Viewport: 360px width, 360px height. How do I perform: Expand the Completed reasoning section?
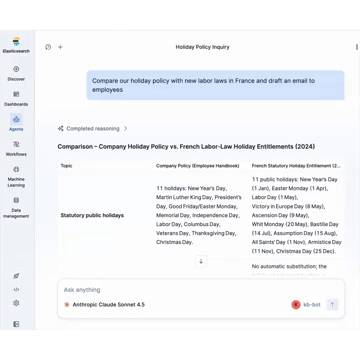92,129
